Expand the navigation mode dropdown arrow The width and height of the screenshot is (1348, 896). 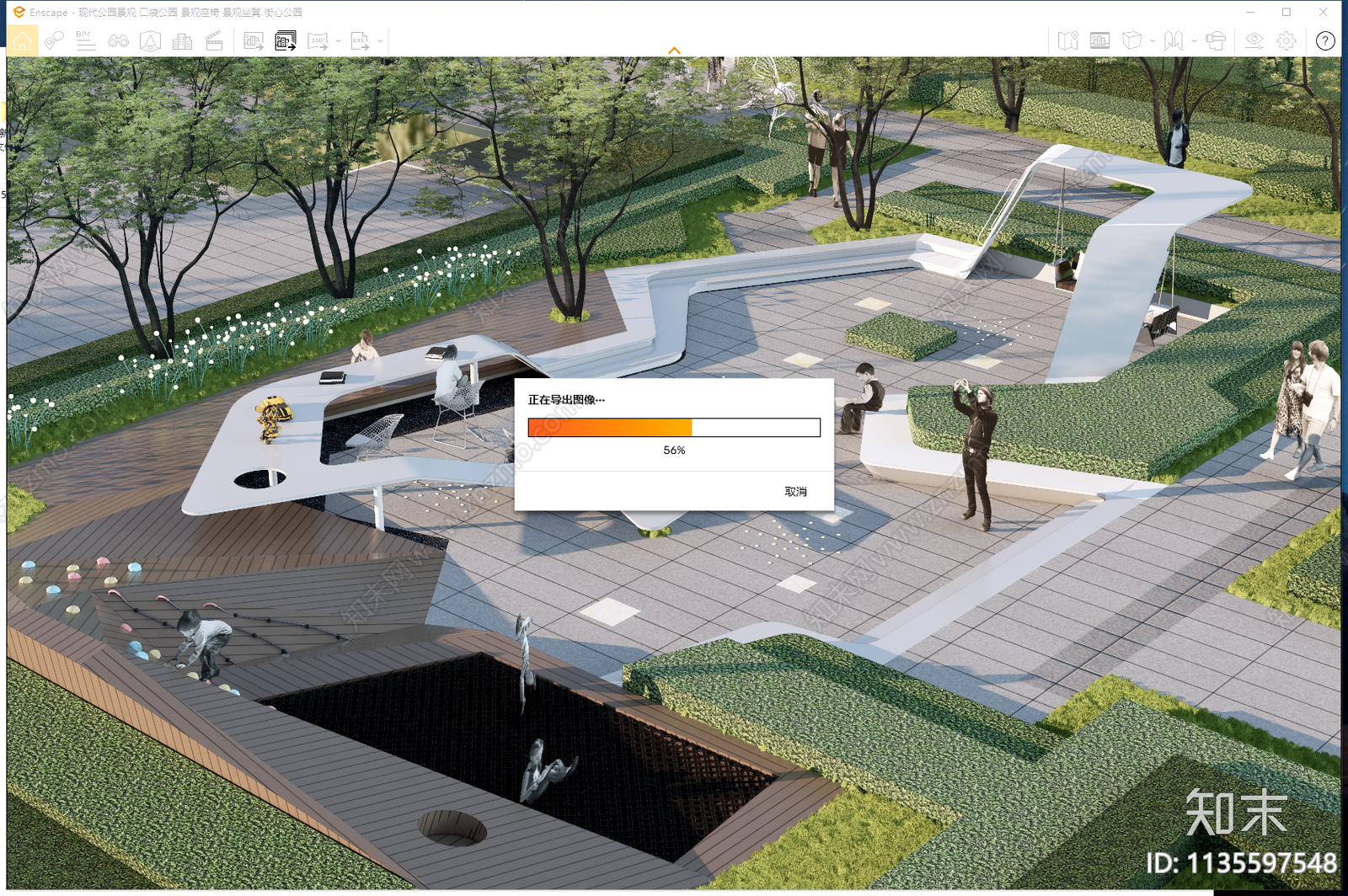click(x=1193, y=40)
